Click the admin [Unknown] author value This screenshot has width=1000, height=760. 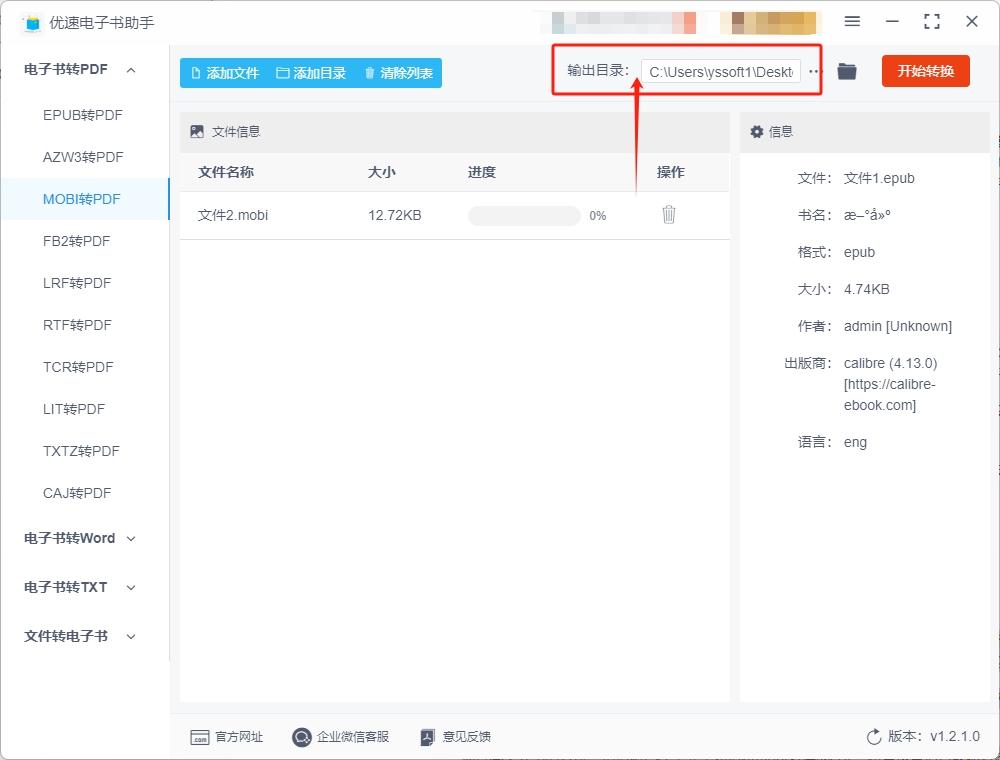897,326
